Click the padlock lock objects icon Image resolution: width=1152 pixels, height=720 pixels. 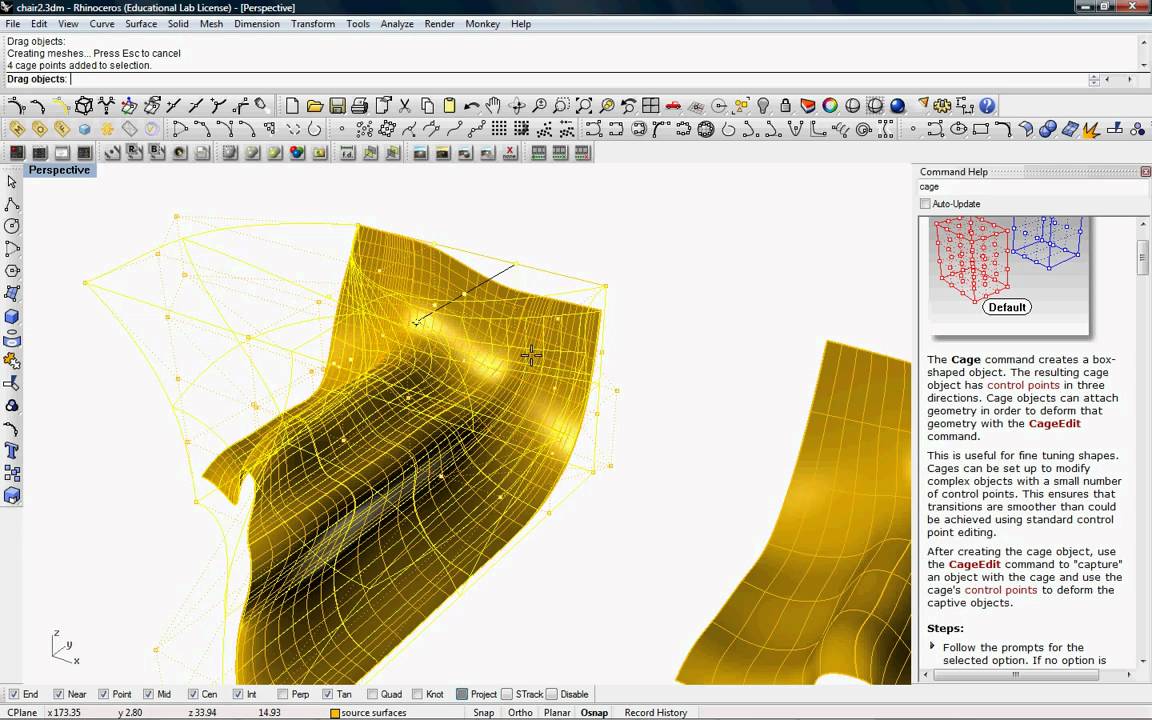pyautogui.click(x=785, y=106)
